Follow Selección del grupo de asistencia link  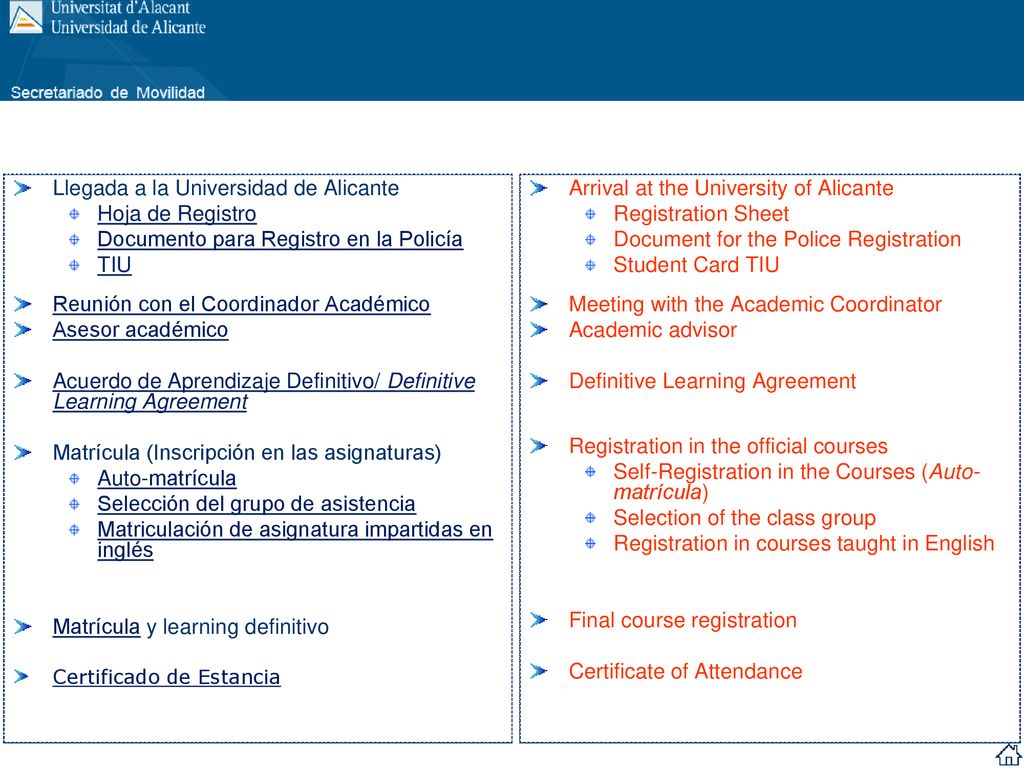pos(256,504)
